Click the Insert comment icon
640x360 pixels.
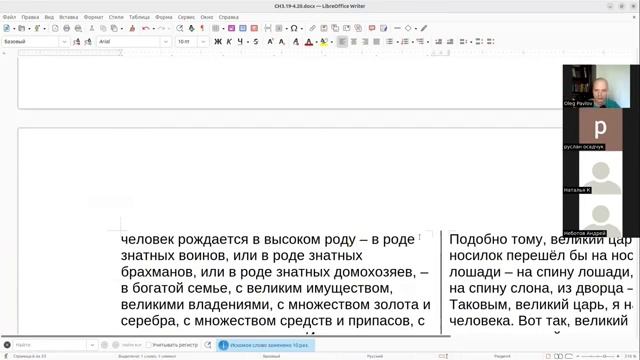tap(372, 28)
